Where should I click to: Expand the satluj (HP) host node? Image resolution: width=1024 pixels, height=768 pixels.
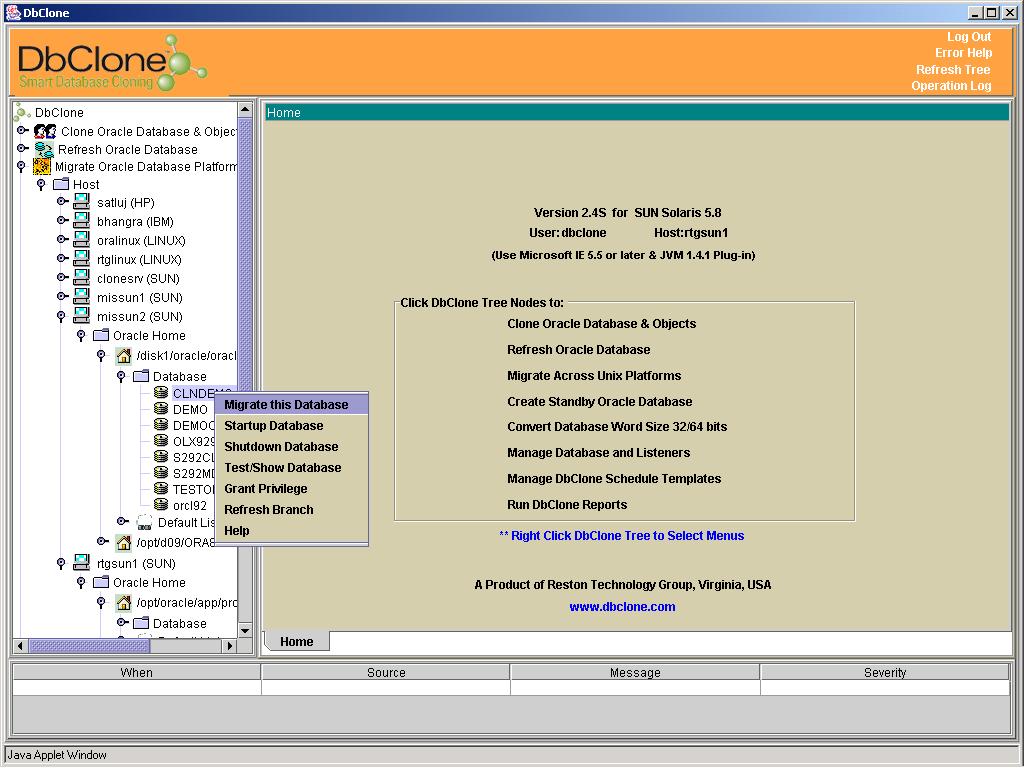(63, 201)
